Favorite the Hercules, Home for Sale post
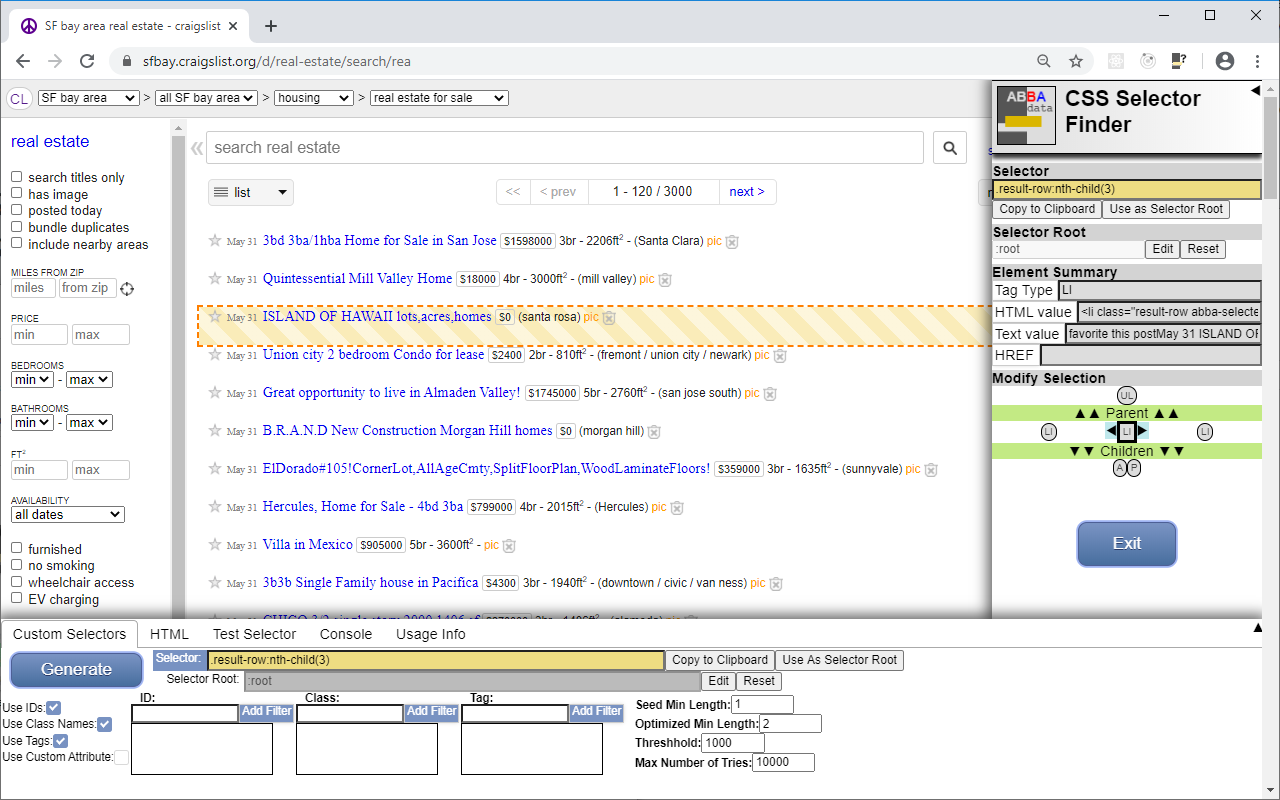The image size is (1280, 800). pyautogui.click(x=214, y=507)
